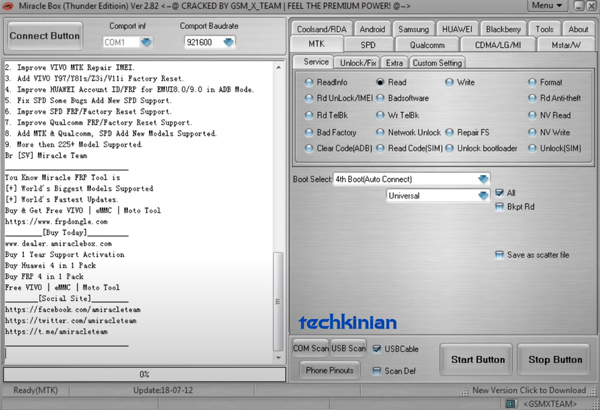Click the 0% progress bar
The height and width of the screenshot is (410, 600).
point(144,374)
